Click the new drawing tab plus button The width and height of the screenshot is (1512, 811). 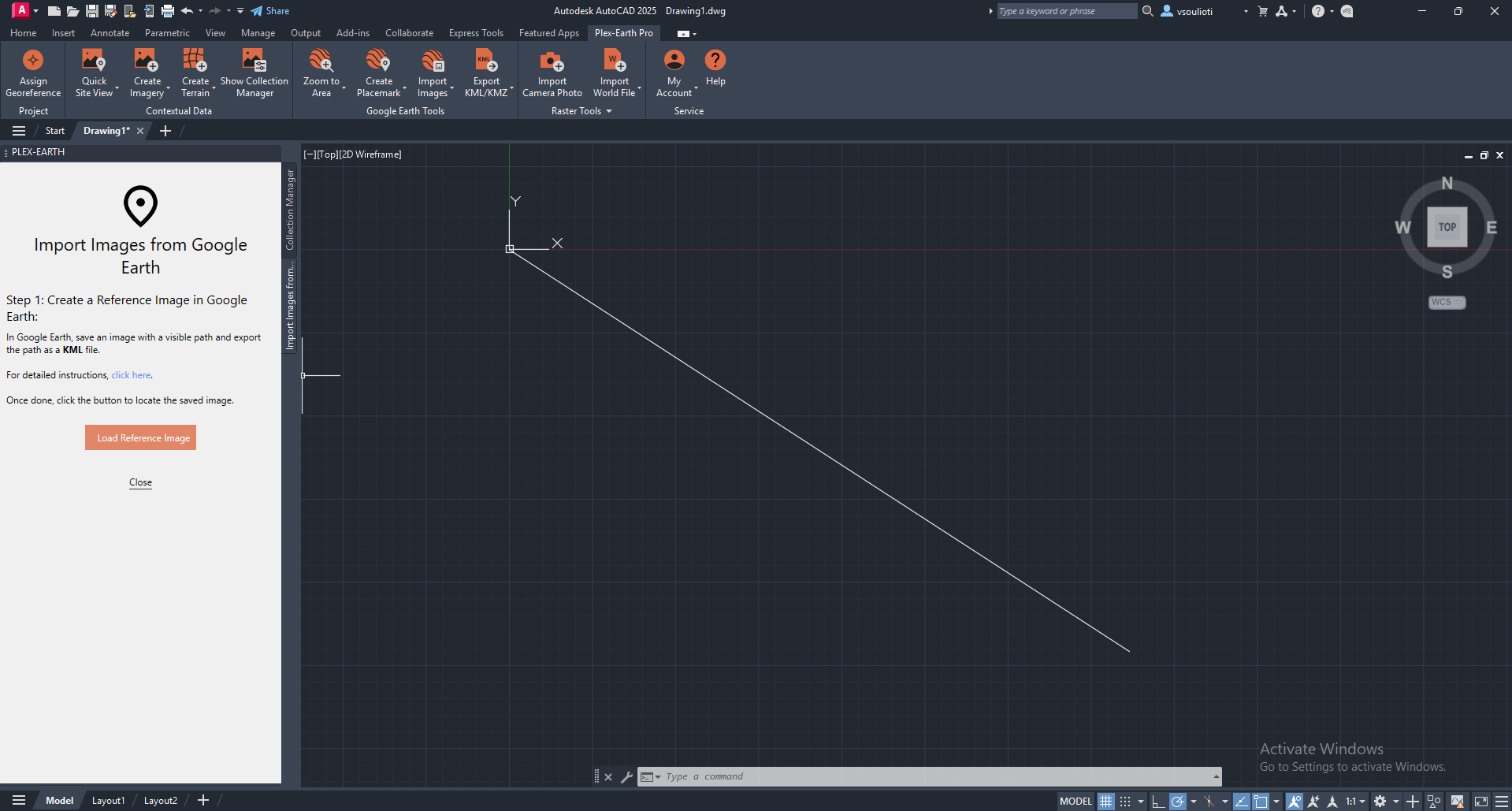pos(165,131)
